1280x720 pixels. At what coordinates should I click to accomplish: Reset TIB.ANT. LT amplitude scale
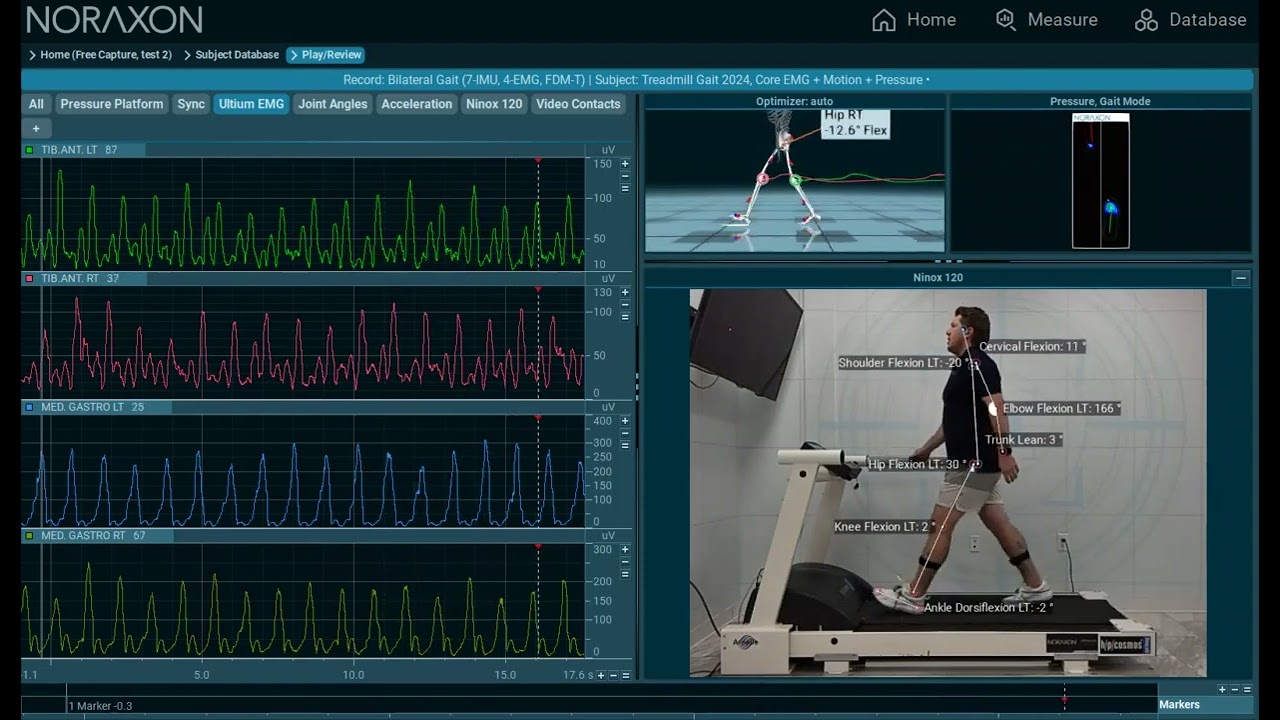click(x=625, y=188)
